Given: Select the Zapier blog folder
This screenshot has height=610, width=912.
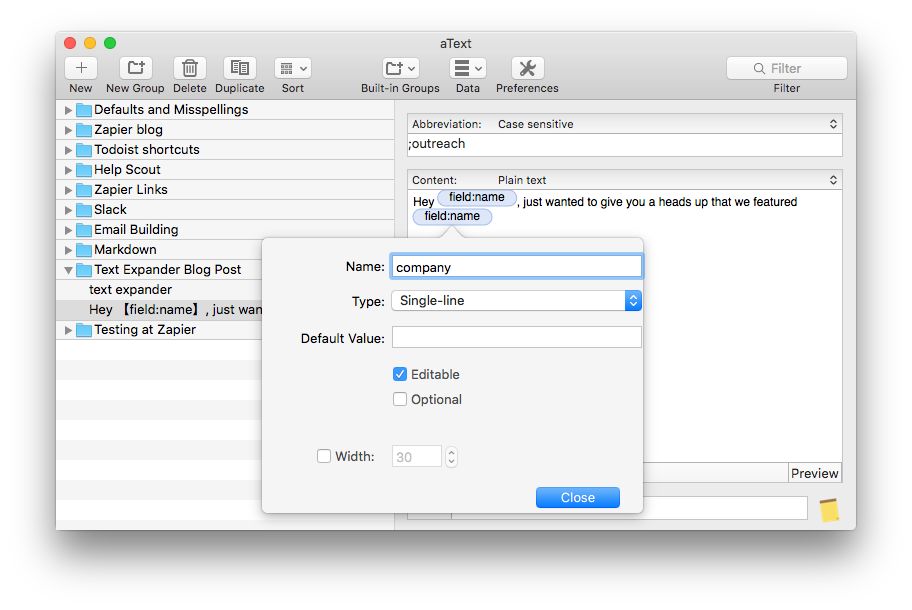Looking at the screenshot, I should point(225,130).
